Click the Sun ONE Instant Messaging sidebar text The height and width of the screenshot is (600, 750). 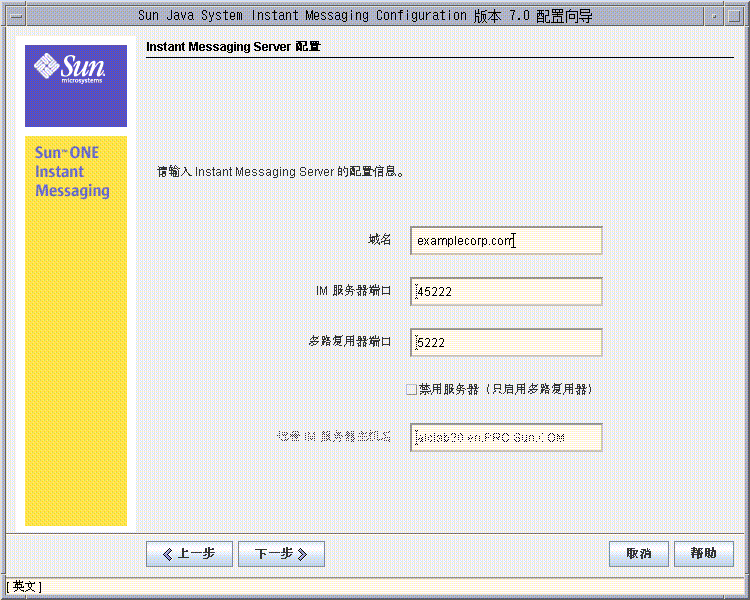tap(72, 171)
